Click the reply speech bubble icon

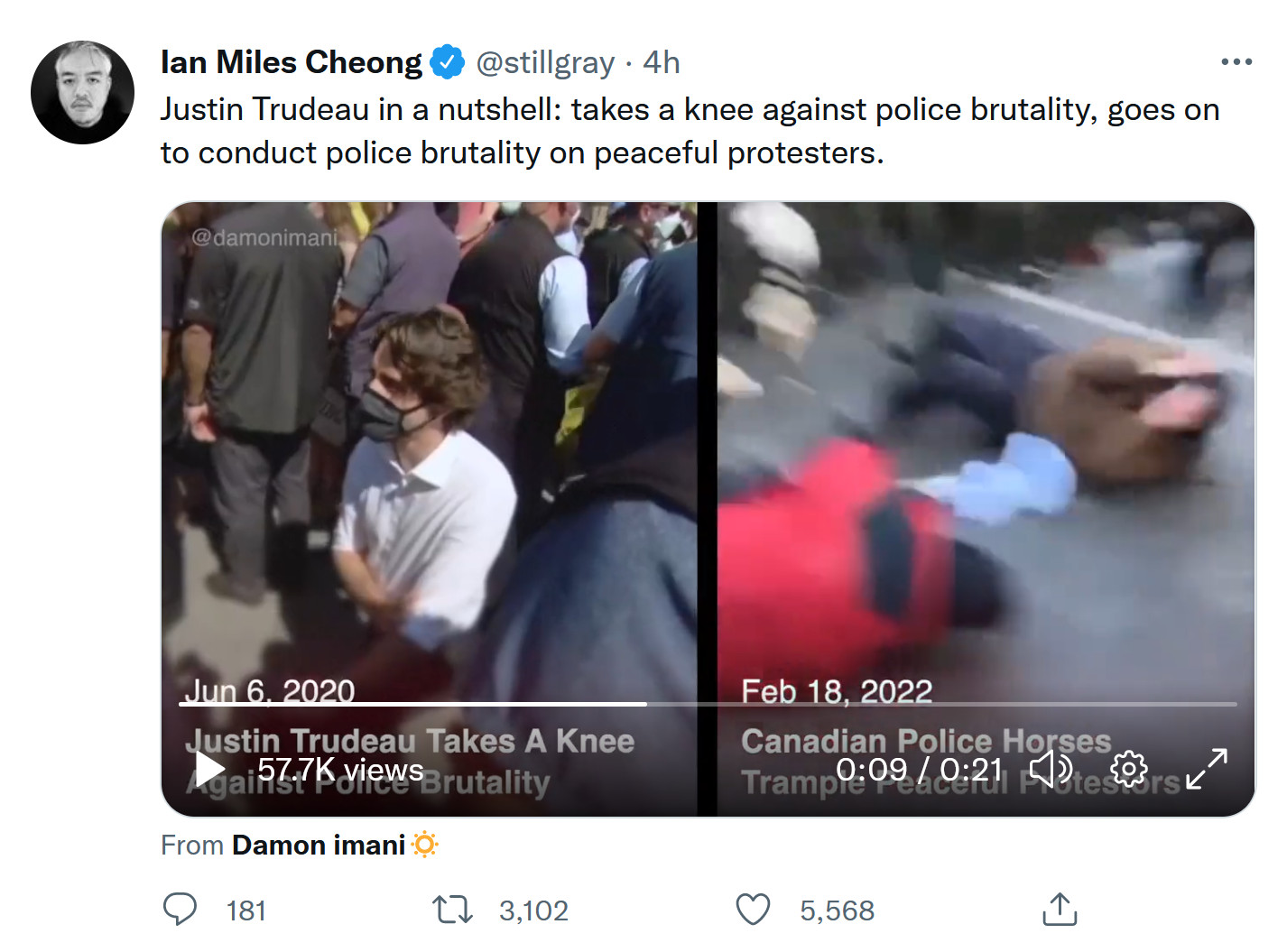click(180, 909)
